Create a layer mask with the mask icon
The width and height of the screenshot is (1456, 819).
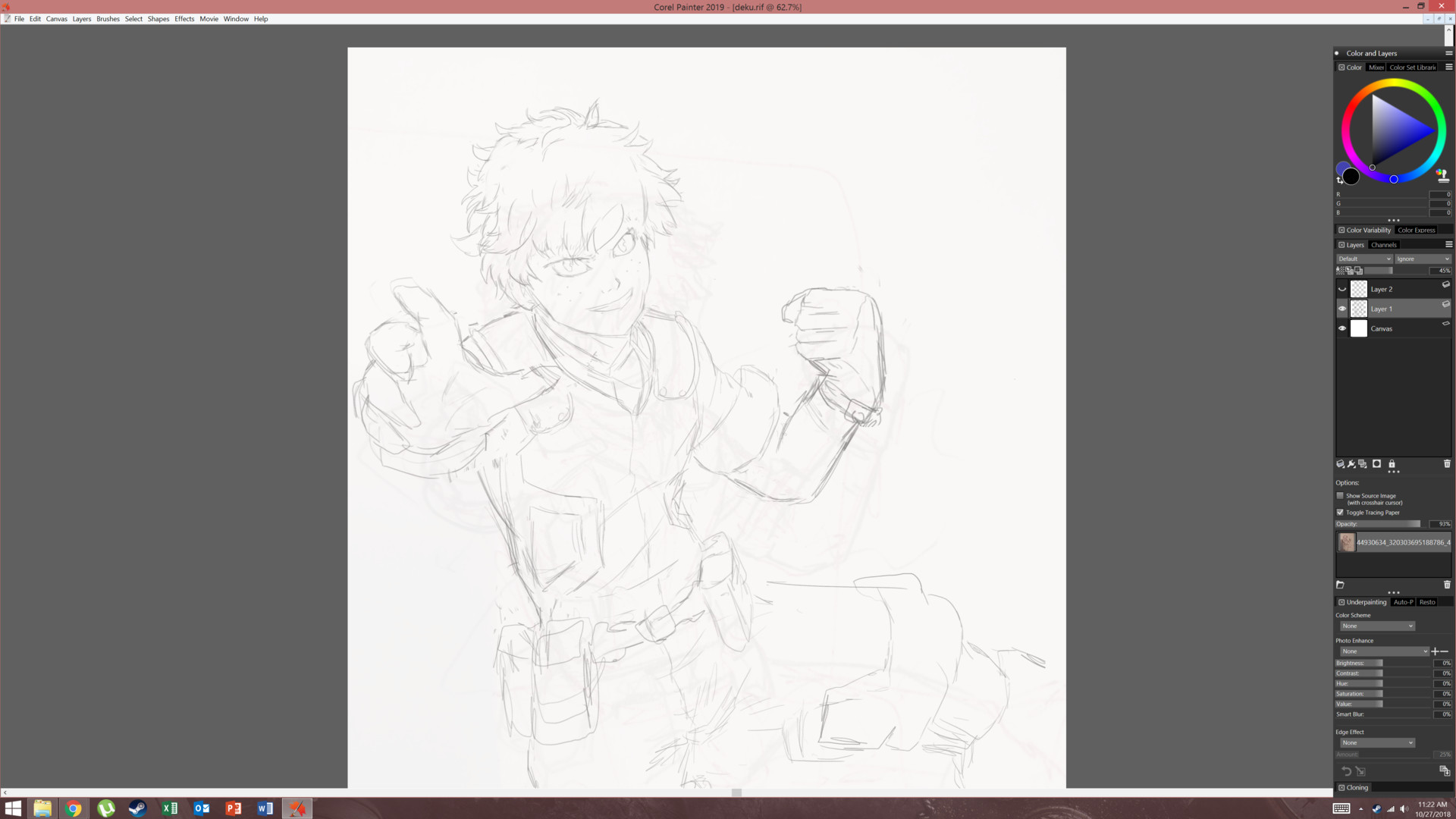click(1376, 464)
